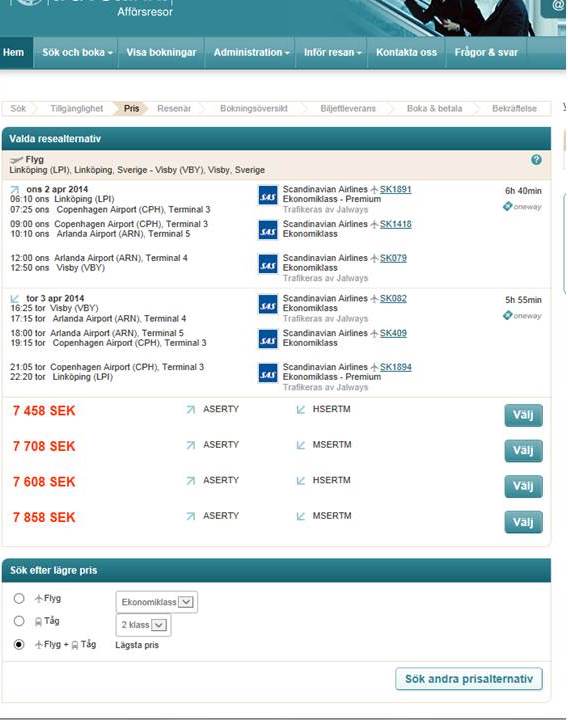
Task: Click the oneway tag icon under 6h 40min
Action: tap(507, 207)
